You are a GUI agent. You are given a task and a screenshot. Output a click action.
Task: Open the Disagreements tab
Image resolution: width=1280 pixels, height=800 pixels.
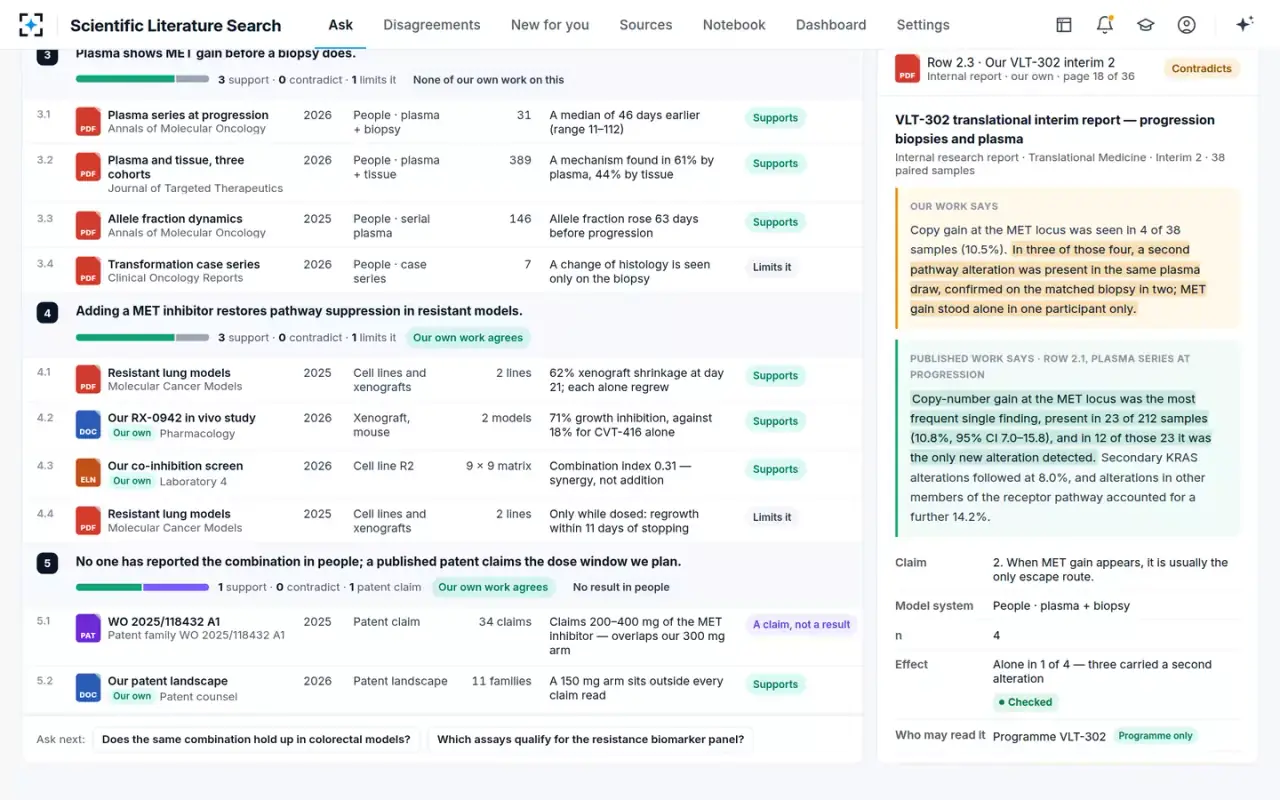pyautogui.click(x=432, y=25)
